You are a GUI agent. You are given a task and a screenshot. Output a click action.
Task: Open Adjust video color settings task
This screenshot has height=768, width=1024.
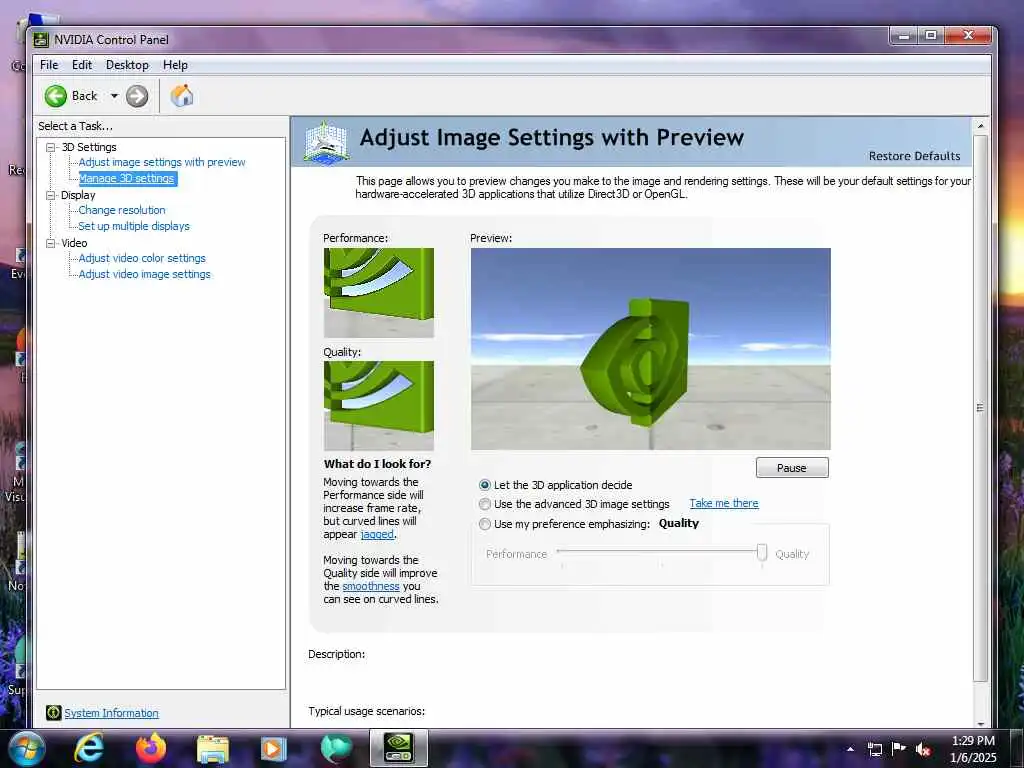click(x=142, y=258)
